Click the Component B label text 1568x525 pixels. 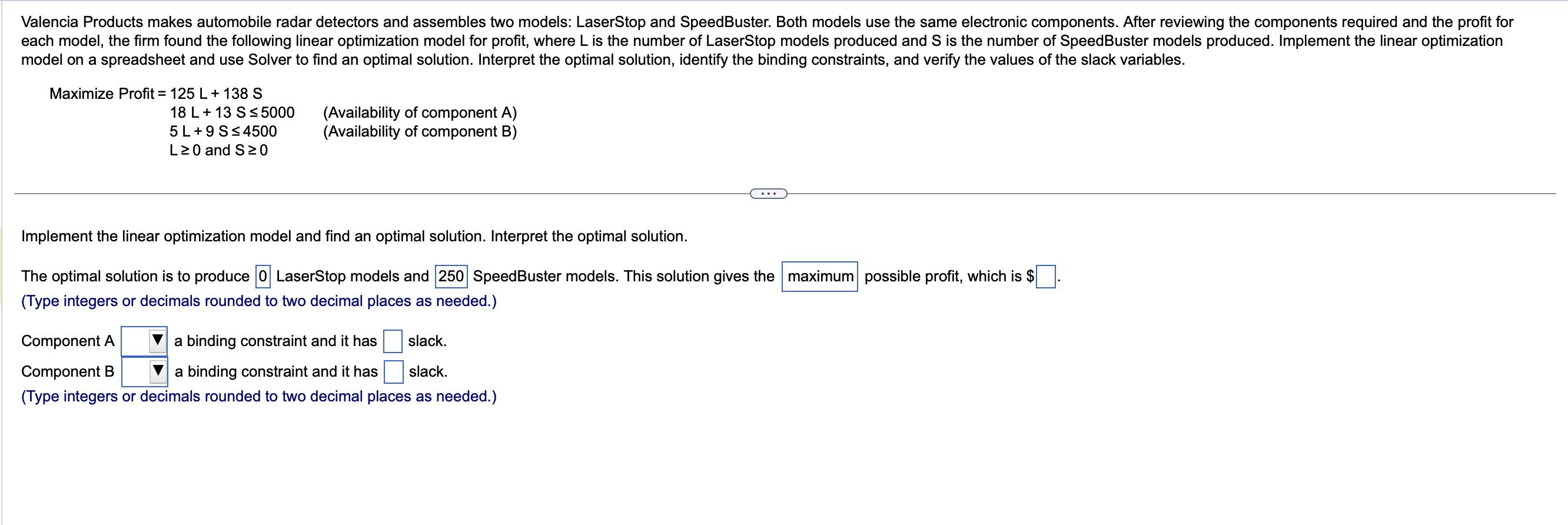[x=67, y=371]
